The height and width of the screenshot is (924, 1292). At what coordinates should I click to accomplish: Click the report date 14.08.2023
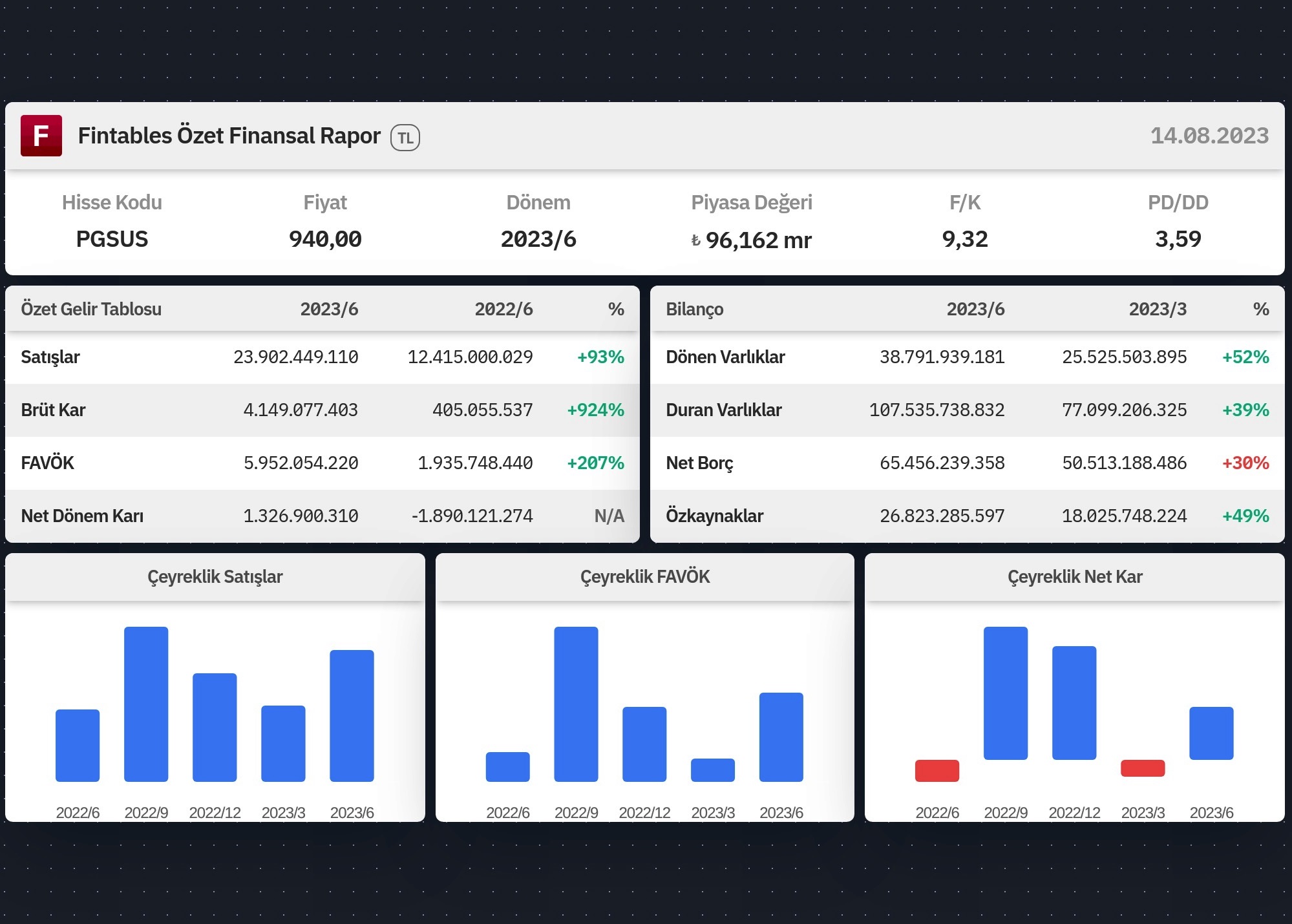click(x=1209, y=136)
